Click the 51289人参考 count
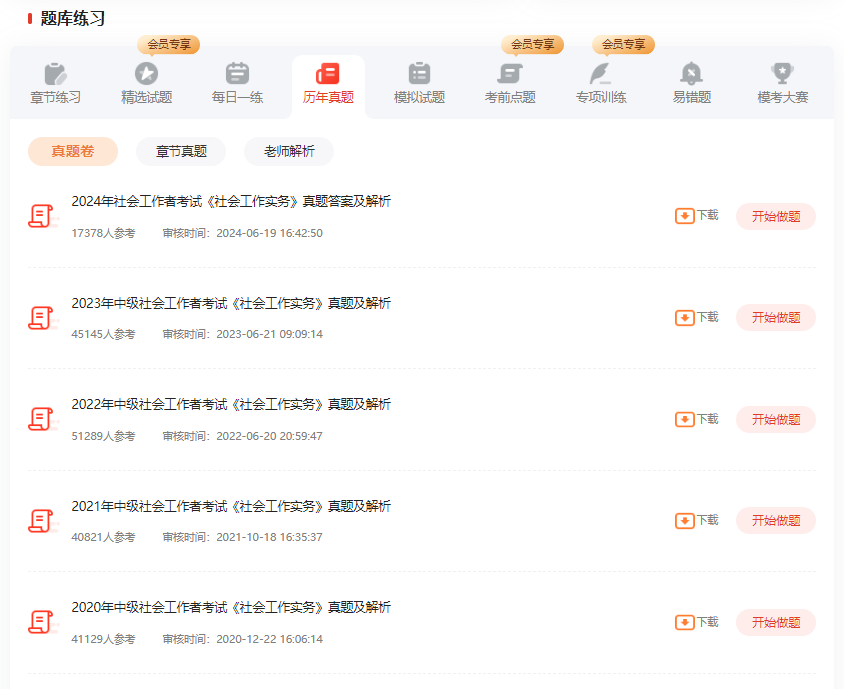The height and width of the screenshot is (689, 844). [103, 436]
